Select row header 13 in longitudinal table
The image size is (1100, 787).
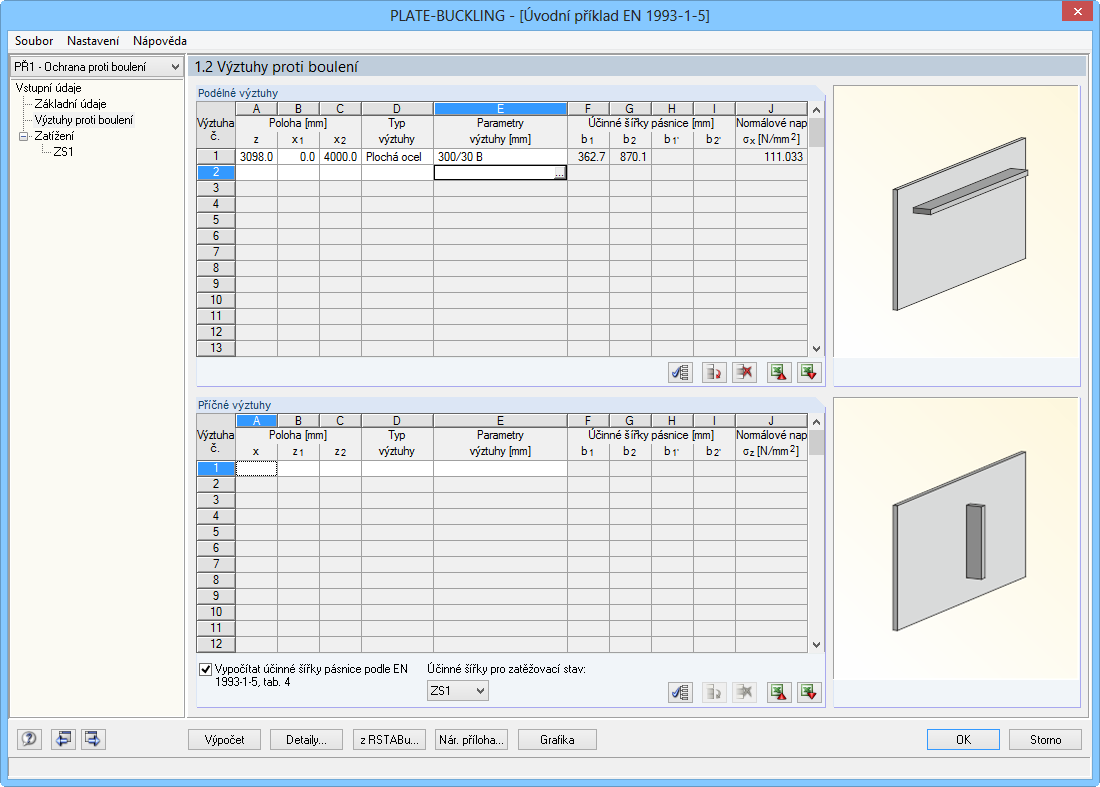coord(215,349)
